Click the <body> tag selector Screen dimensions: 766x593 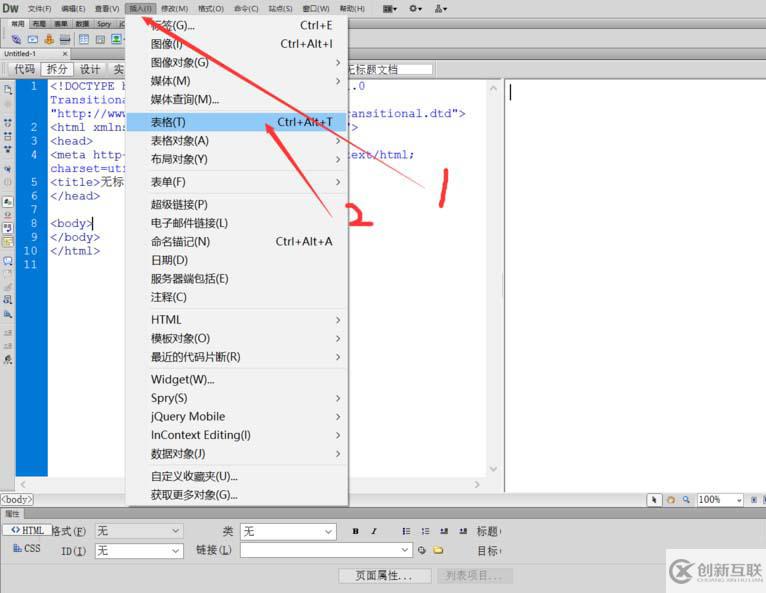(x=17, y=500)
